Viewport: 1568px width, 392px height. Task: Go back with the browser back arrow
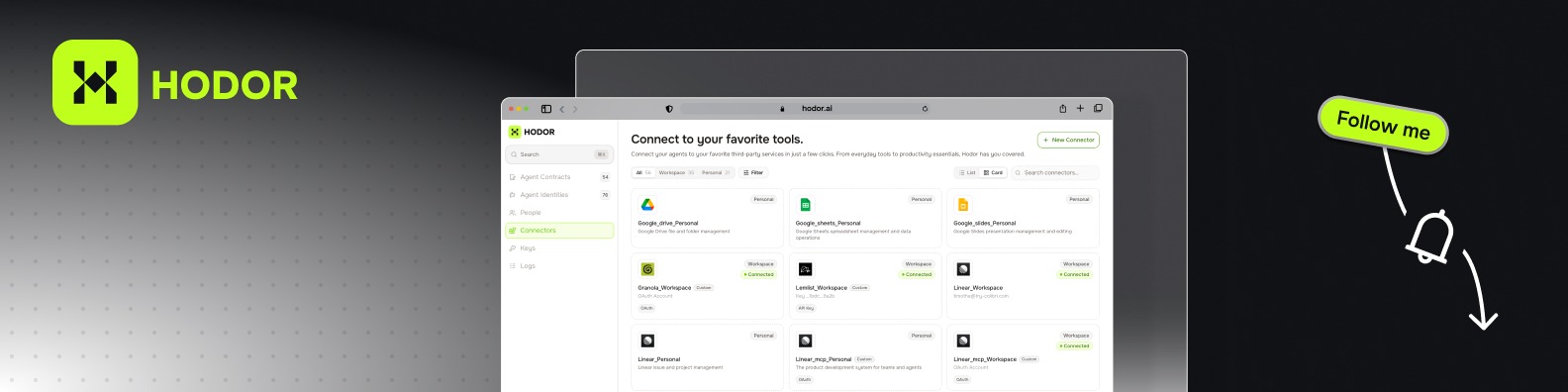(x=561, y=109)
